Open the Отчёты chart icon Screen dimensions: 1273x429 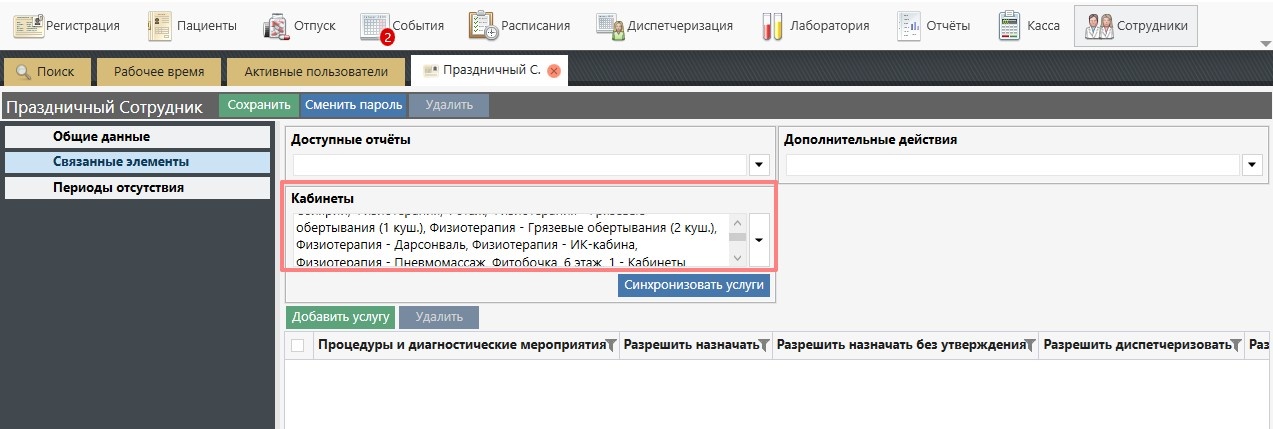pyautogui.click(x=909, y=25)
